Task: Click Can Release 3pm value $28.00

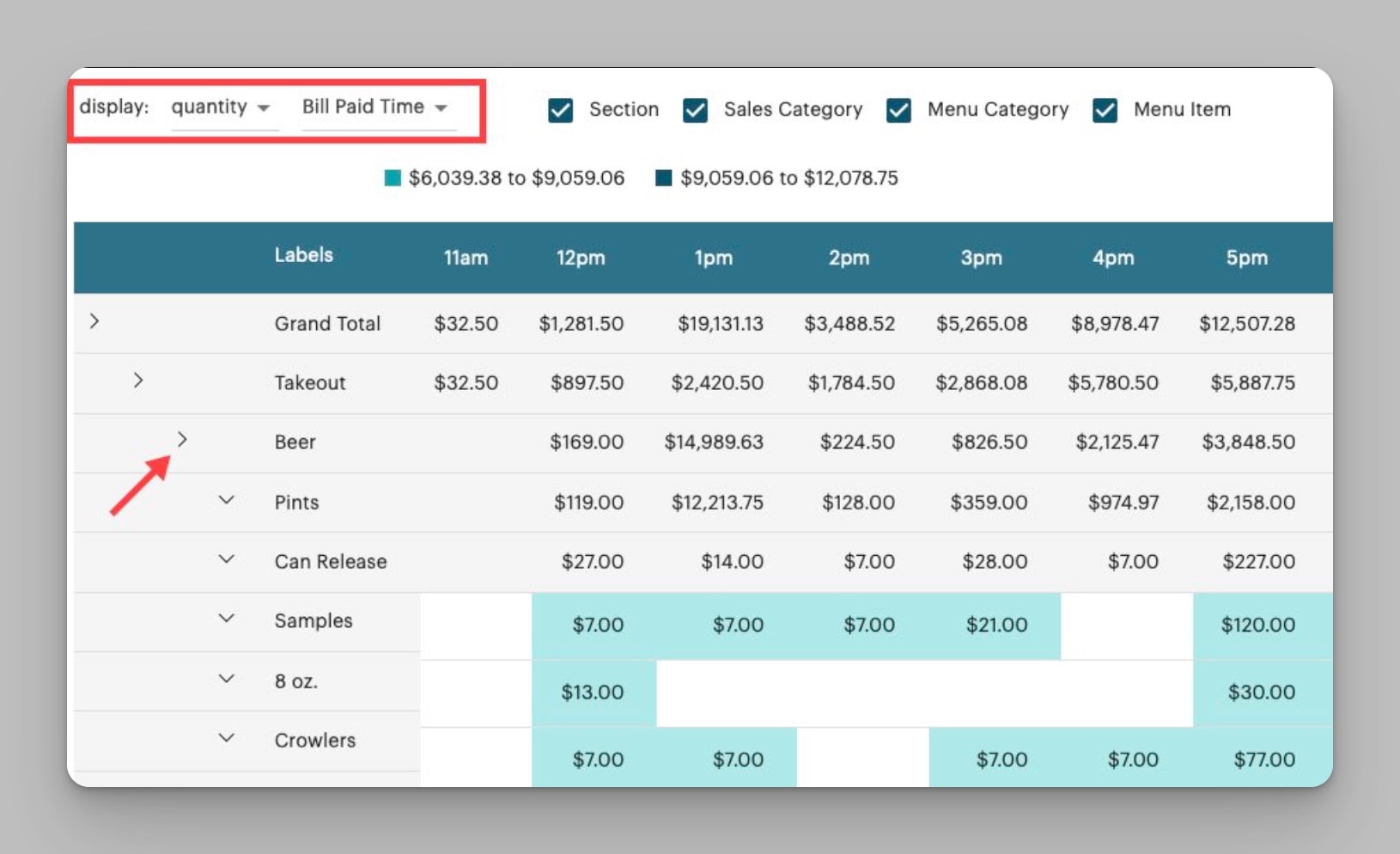Action: [x=995, y=562]
